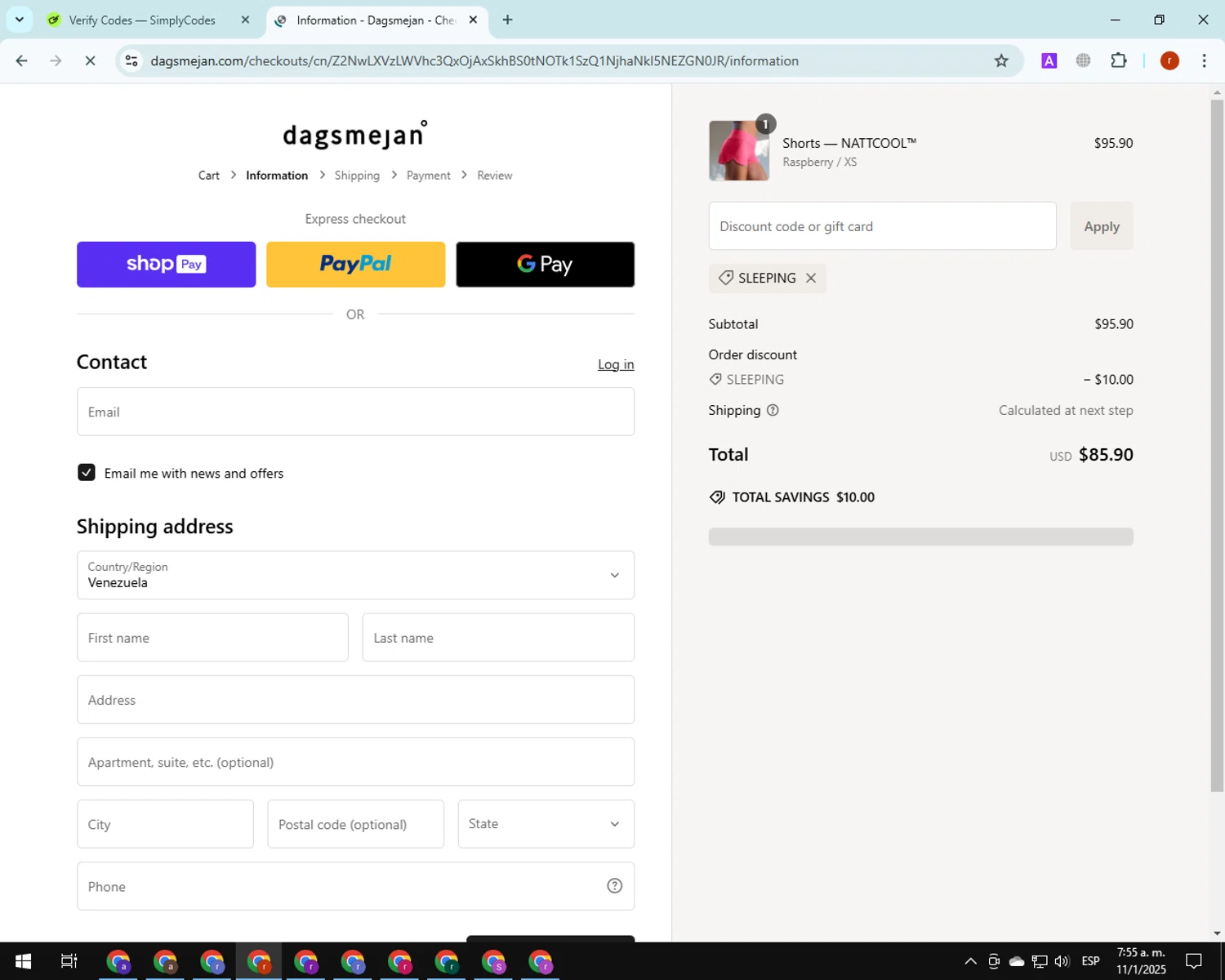Stop loading the page with the X button
This screenshot has height=980, width=1225.
pyautogui.click(x=90, y=60)
